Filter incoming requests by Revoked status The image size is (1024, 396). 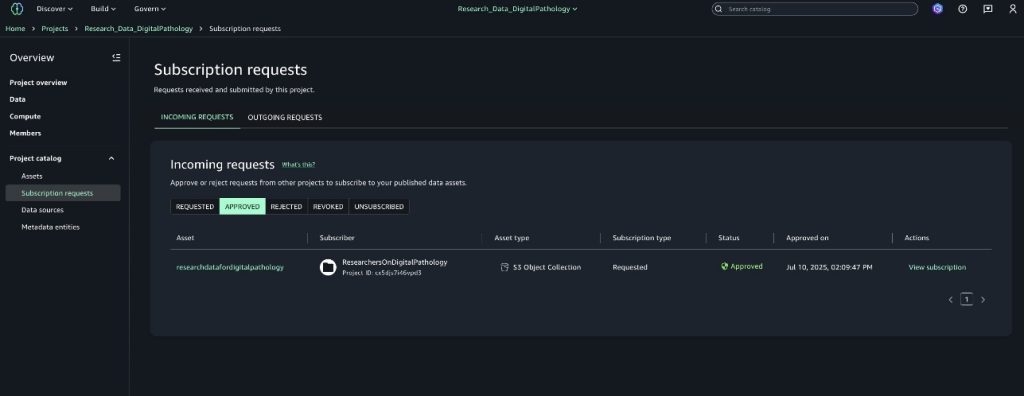pyautogui.click(x=328, y=206)
